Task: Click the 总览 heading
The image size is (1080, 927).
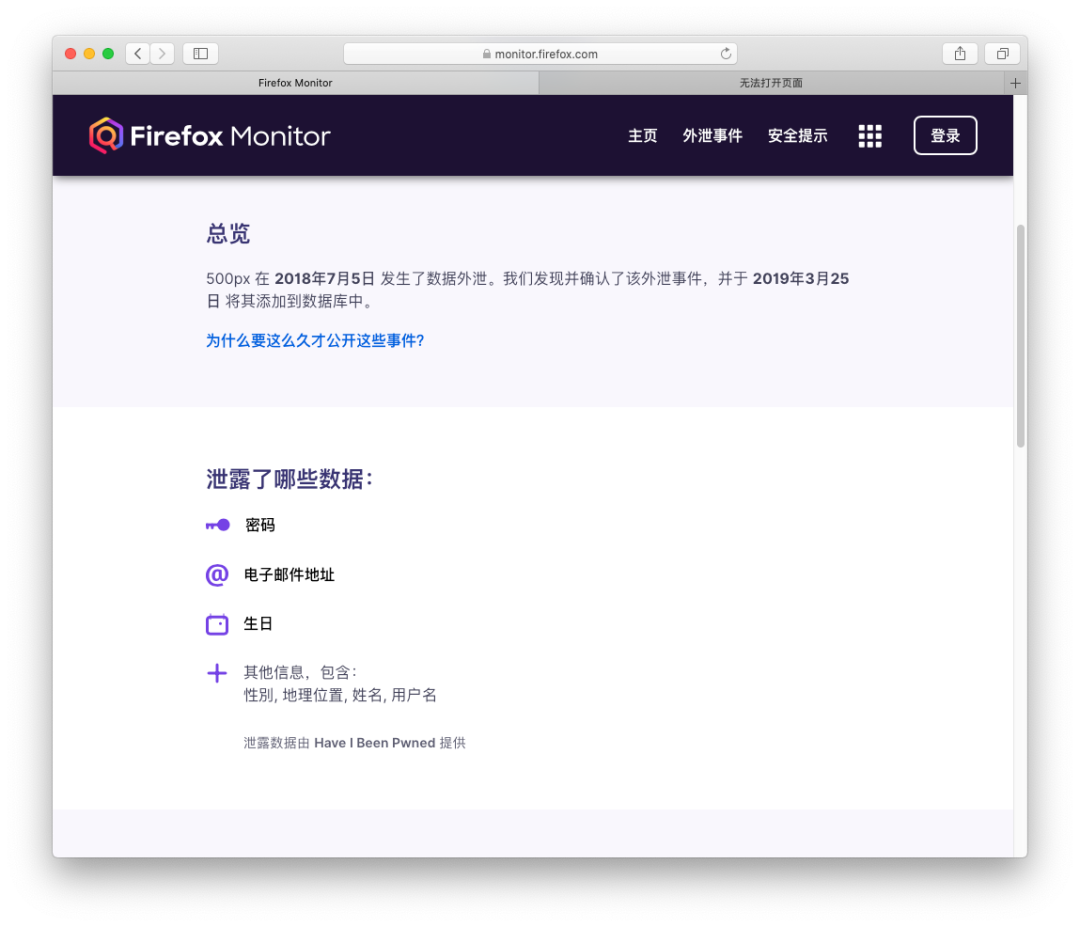Action: pos(228,234)
